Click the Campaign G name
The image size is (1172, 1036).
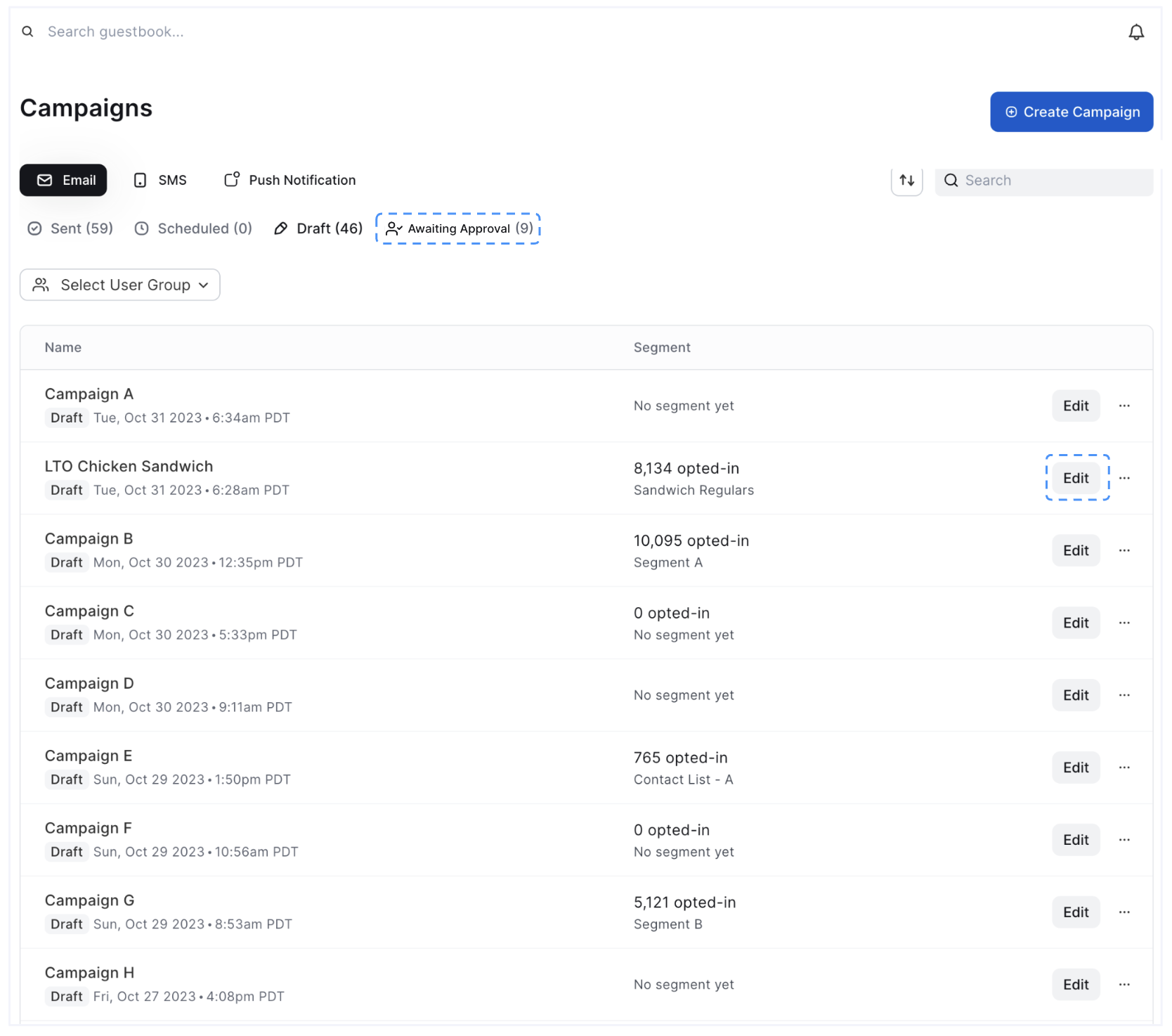click(89, 901)
